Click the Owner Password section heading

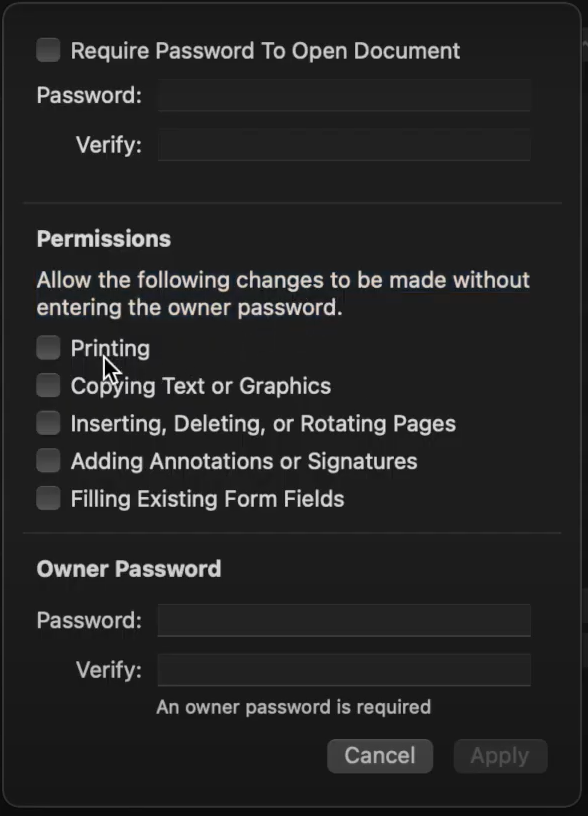(x=126, y=568)
